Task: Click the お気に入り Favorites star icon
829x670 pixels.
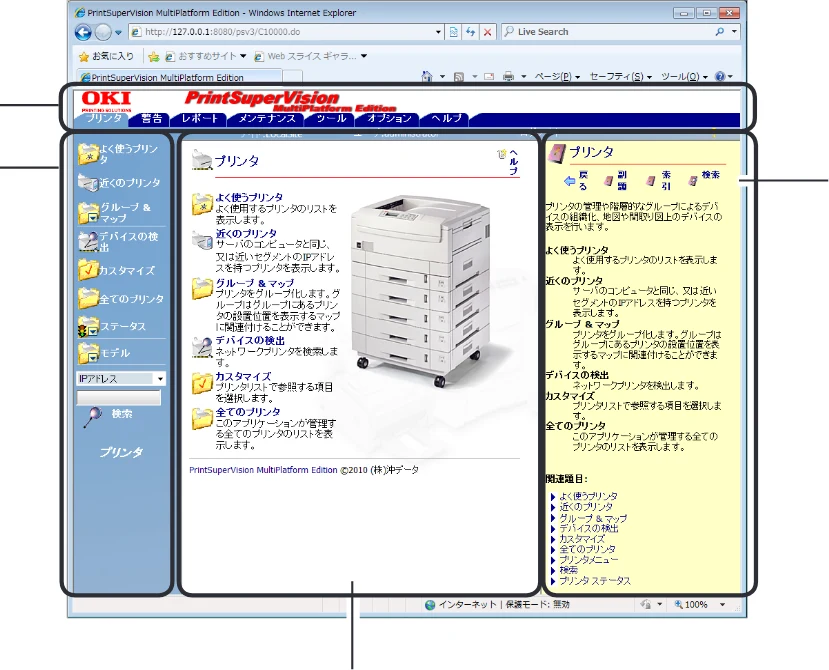Action: coord(84,56)
